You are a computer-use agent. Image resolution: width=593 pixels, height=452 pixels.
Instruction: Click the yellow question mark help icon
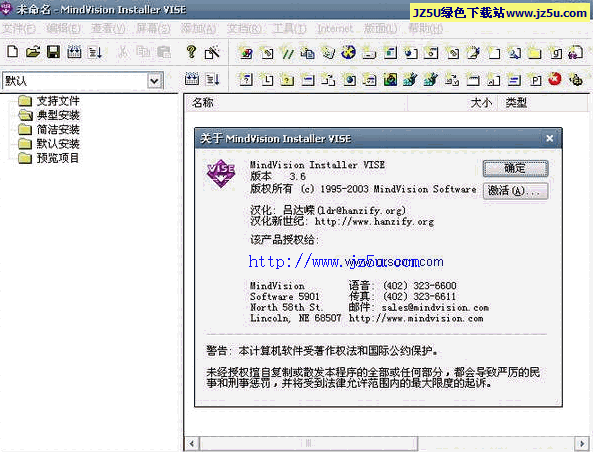pyautogui.click(x=191, y=52)
